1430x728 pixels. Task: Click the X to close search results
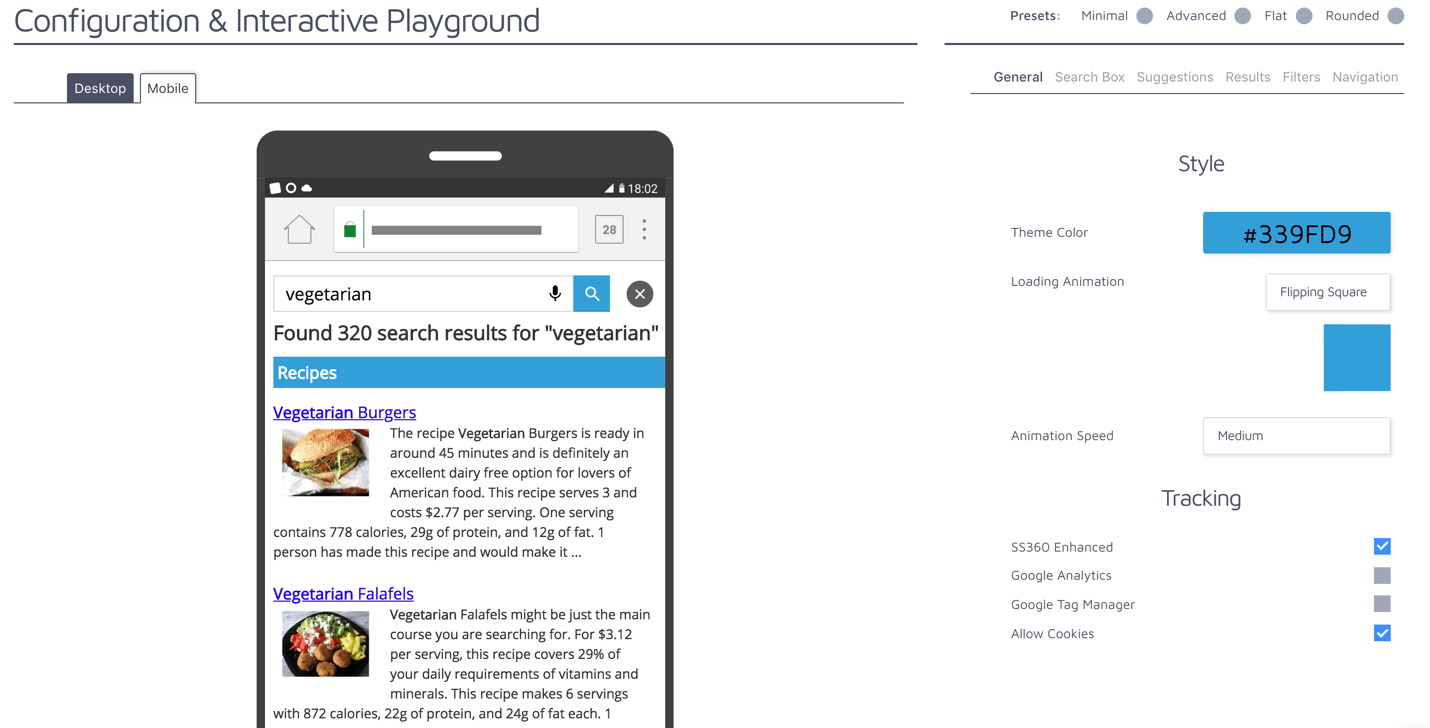[639, 293]
